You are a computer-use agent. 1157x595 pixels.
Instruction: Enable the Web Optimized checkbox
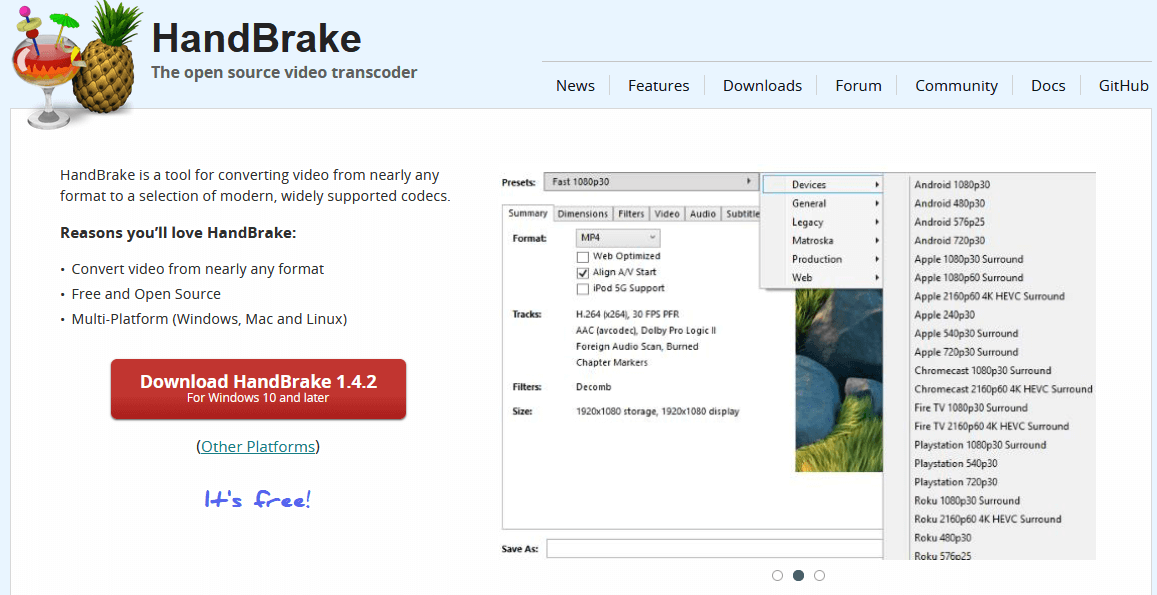click(583, 256)
